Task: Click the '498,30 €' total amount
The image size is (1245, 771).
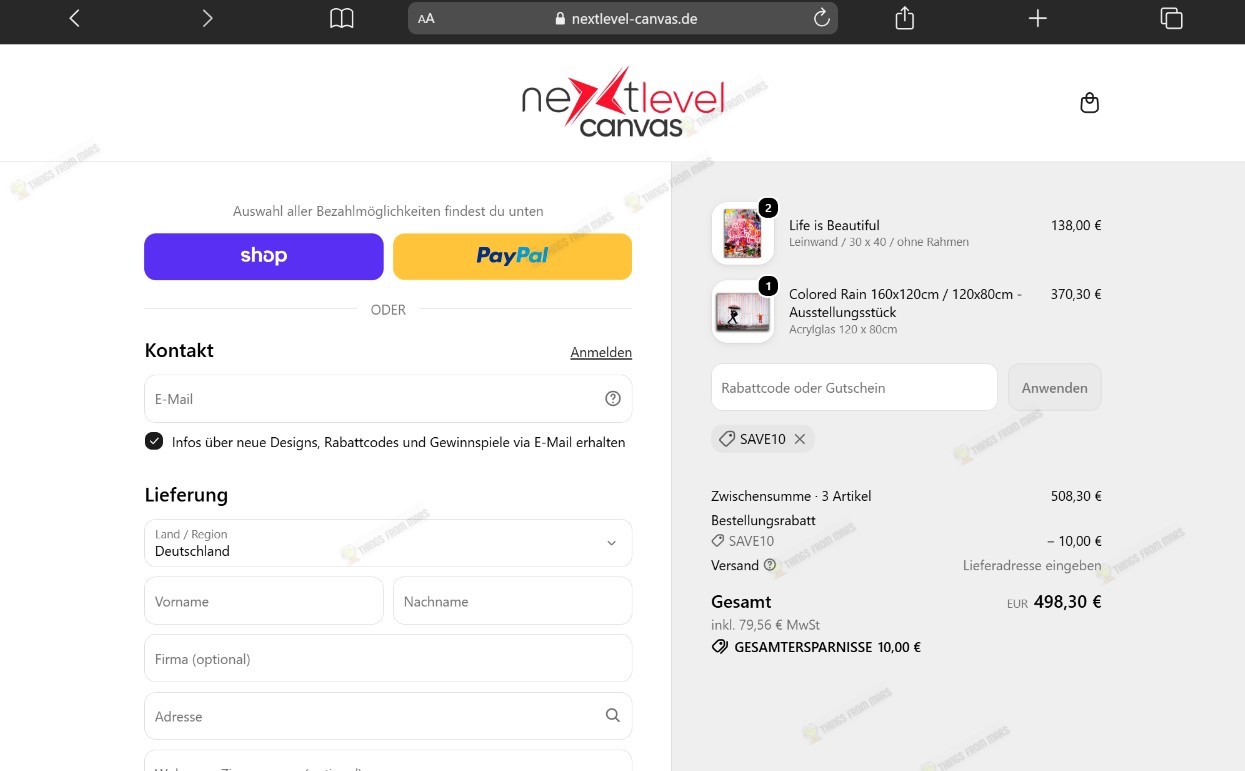Action: pyautogui.click(x=1067, y=602)
